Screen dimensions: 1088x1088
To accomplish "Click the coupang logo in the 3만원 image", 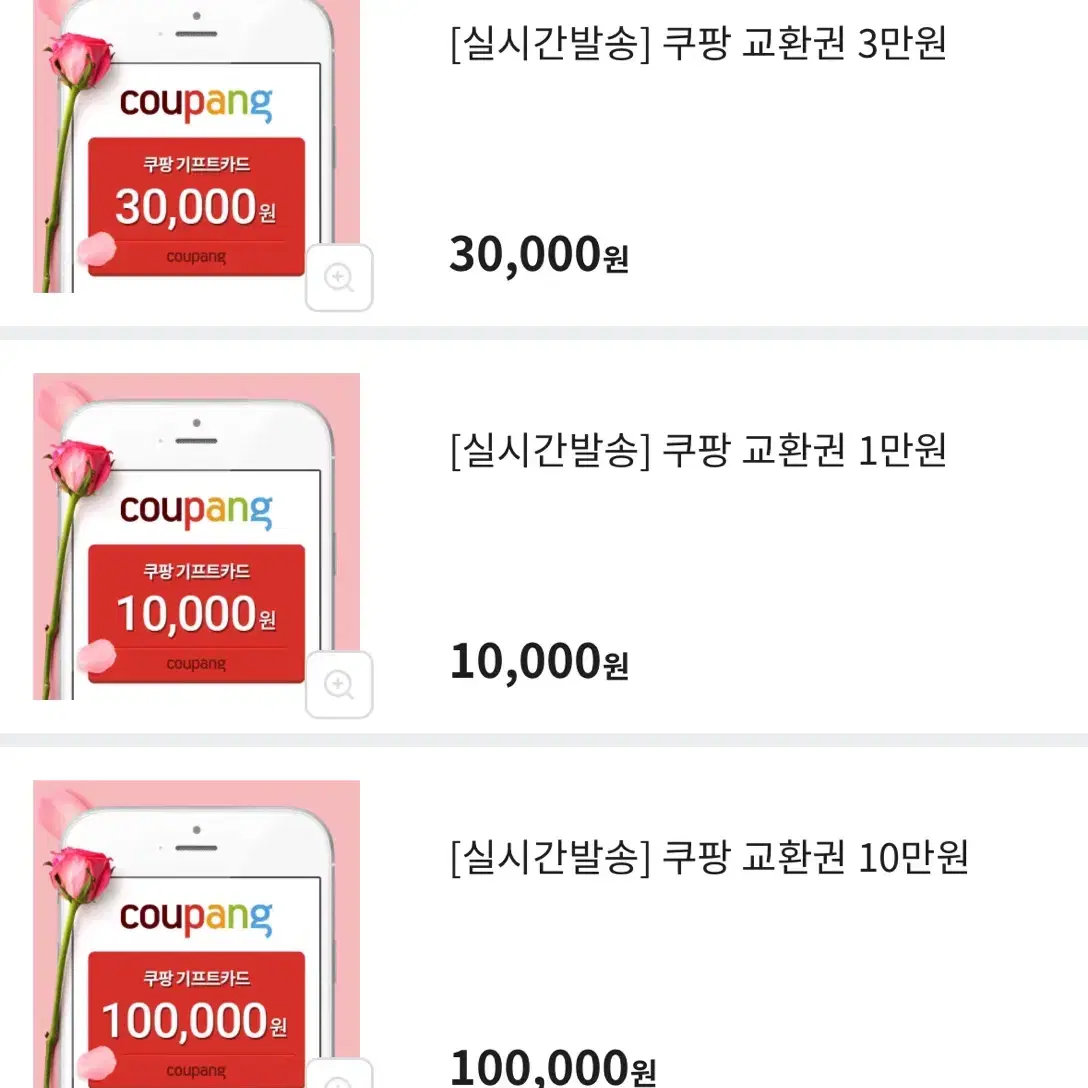I will pyautogui.click(x=196, y=104).
